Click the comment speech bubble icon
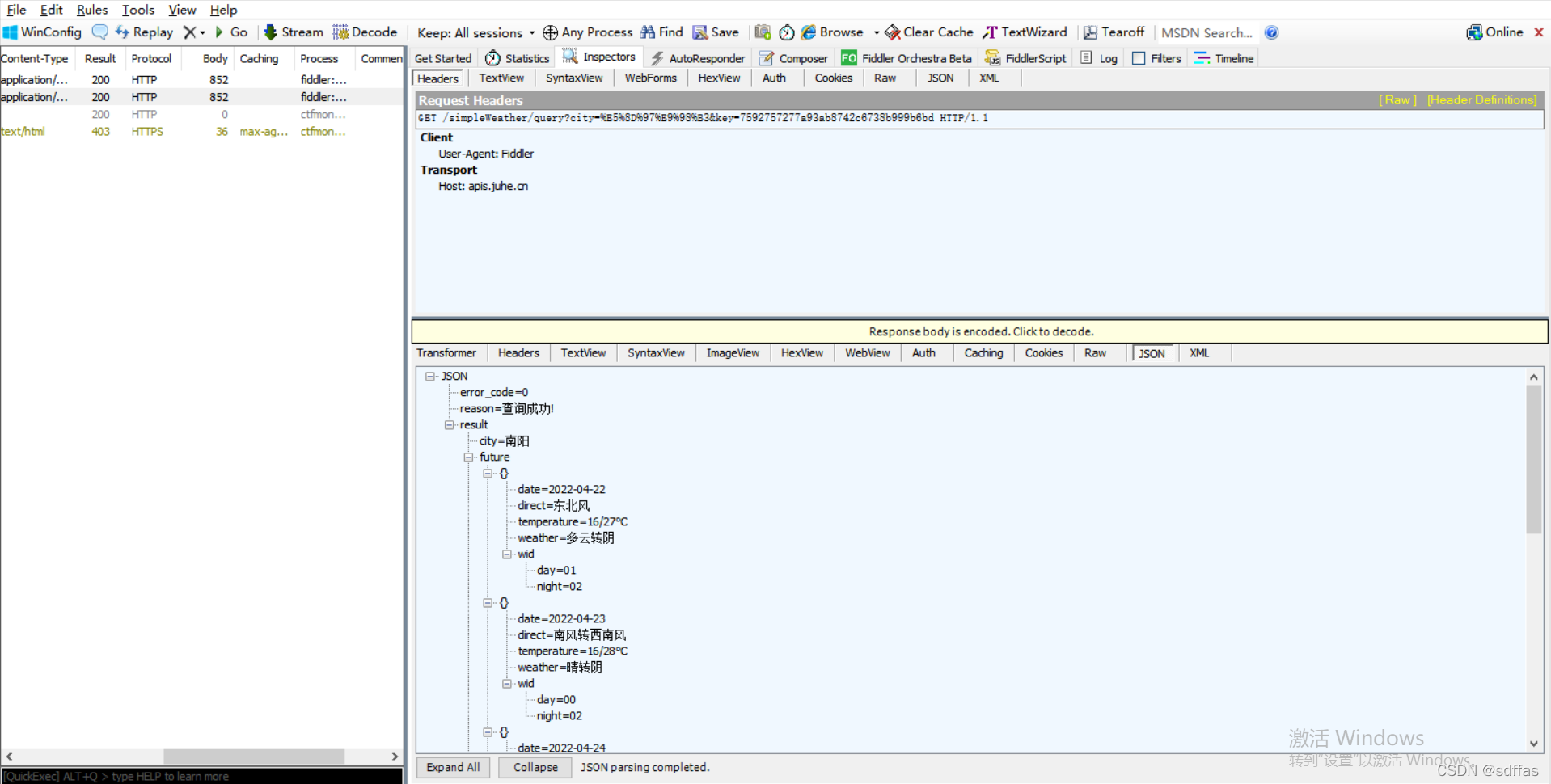Image resolution: width=1551 pixels, height=784 pixels. (x=99, y=32)
